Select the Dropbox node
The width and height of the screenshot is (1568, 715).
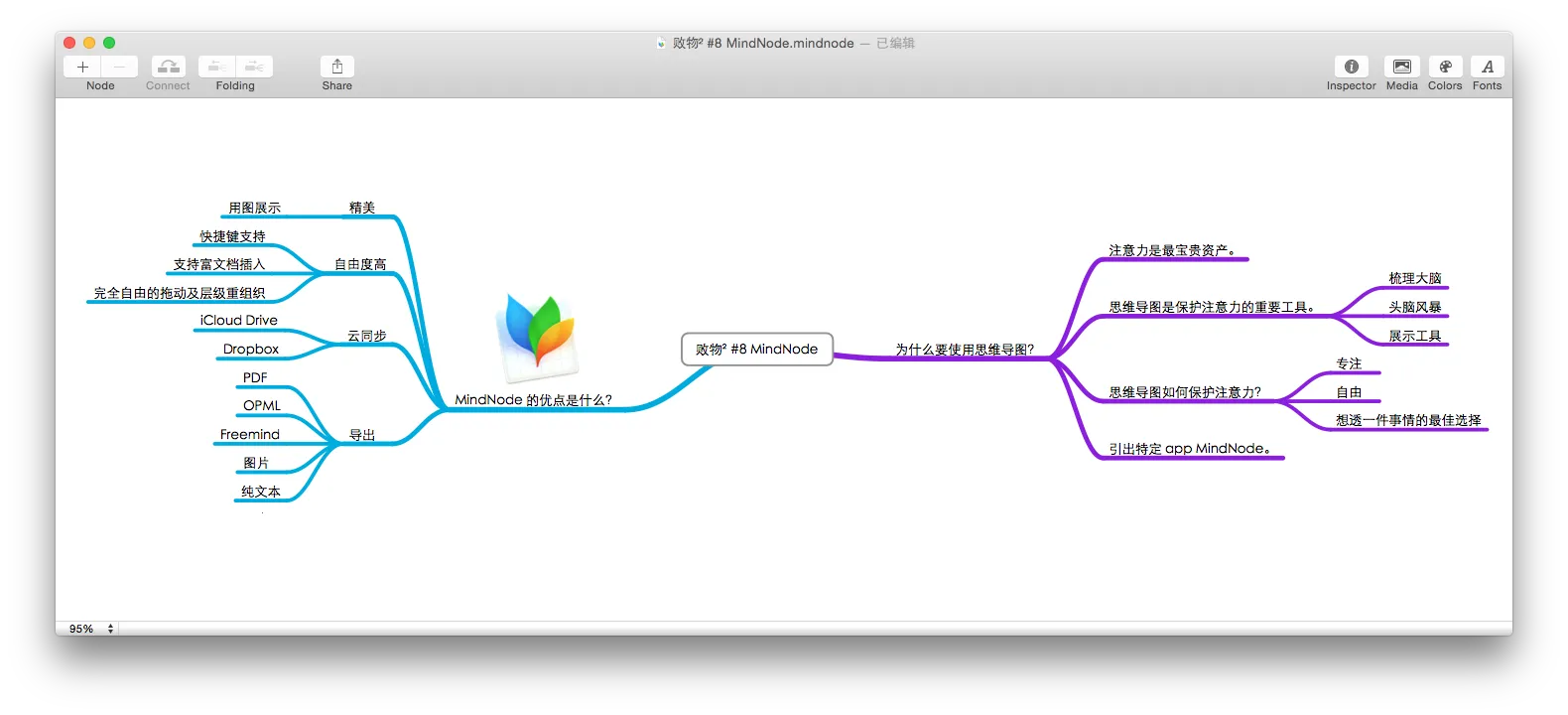[250, 350]
